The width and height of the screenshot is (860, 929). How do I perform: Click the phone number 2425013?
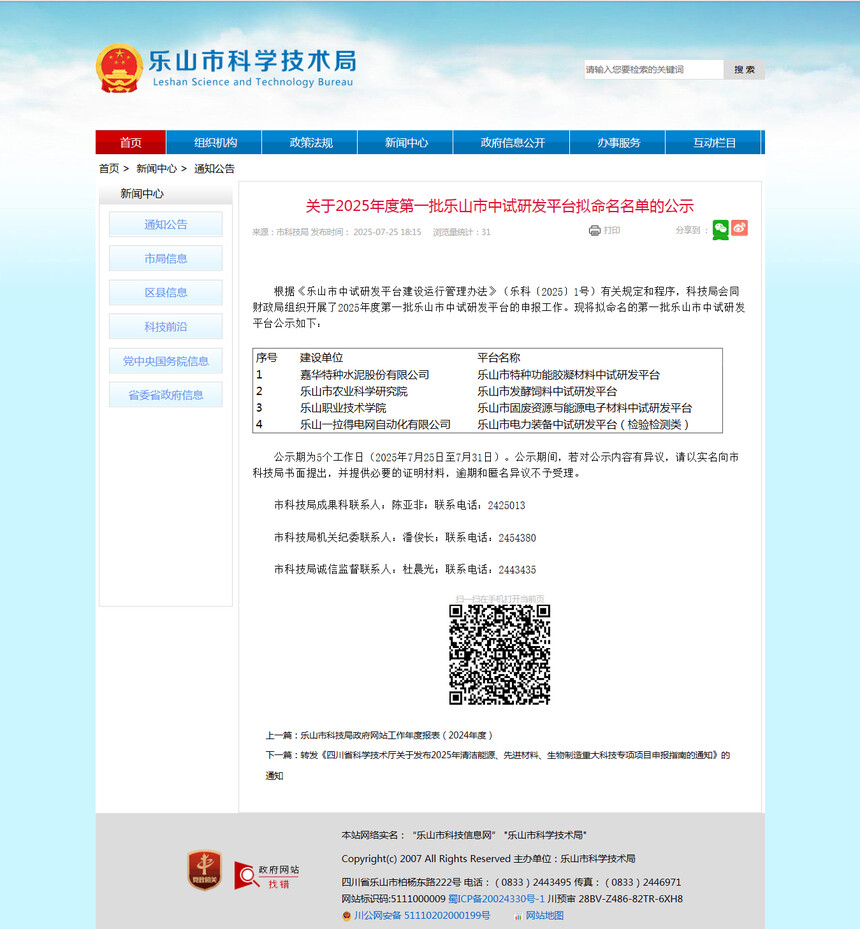506,505
